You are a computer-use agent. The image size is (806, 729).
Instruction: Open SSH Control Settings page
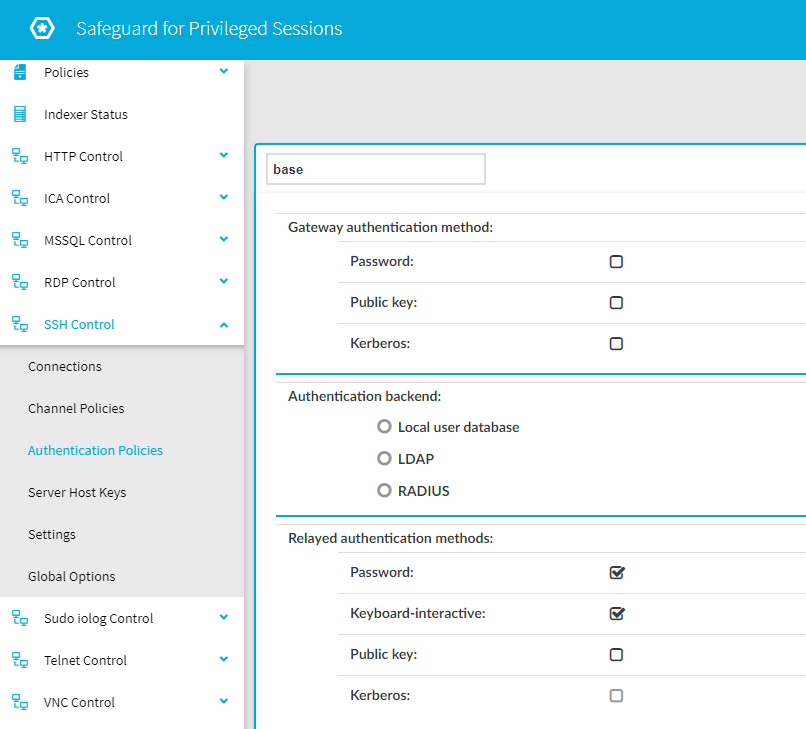tap(52, 535)
